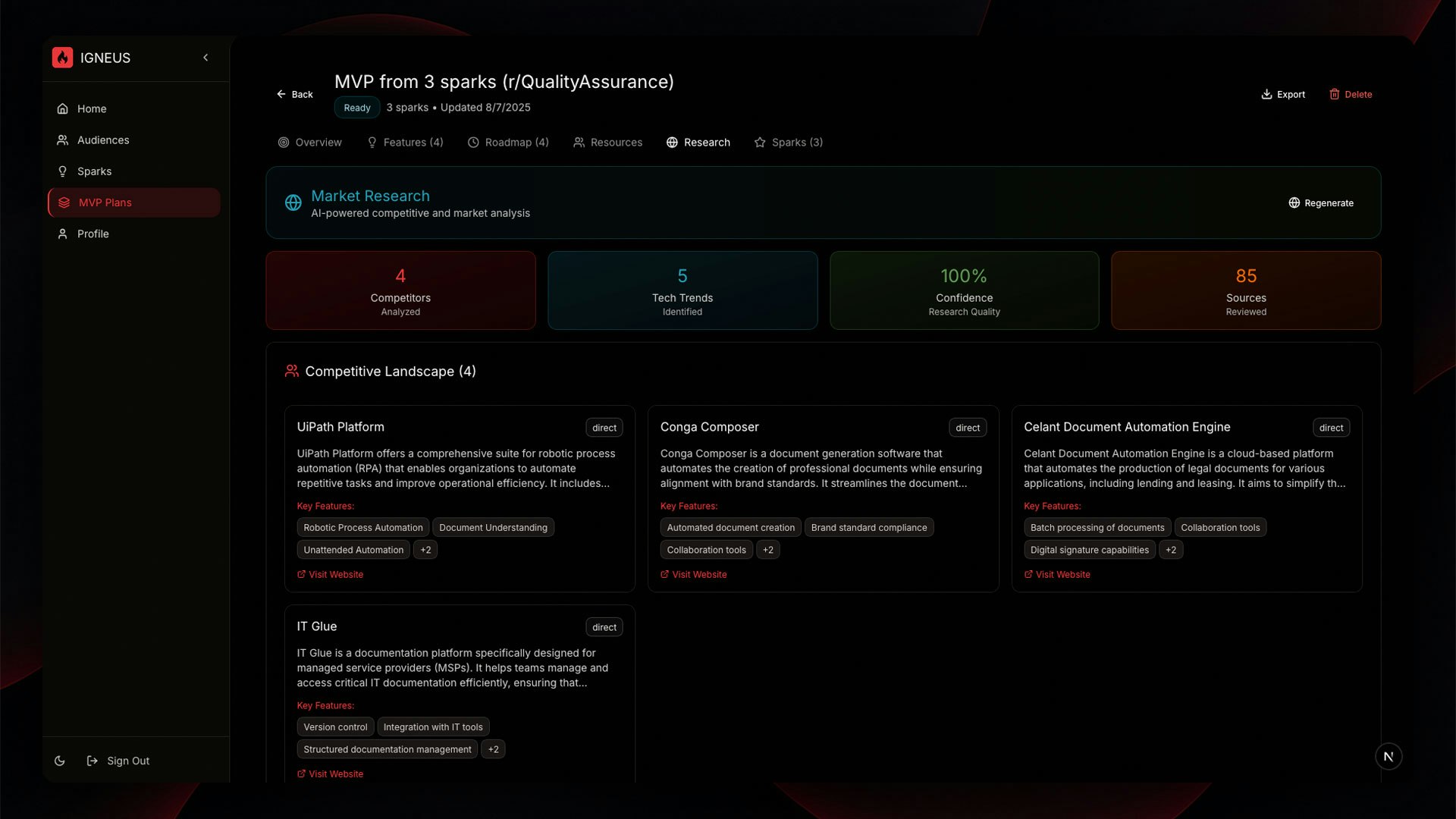Click the Digital signature capabilities tag
Image resolution: width=1456 pixels, height=819 pixels.
coord(1090,550)
